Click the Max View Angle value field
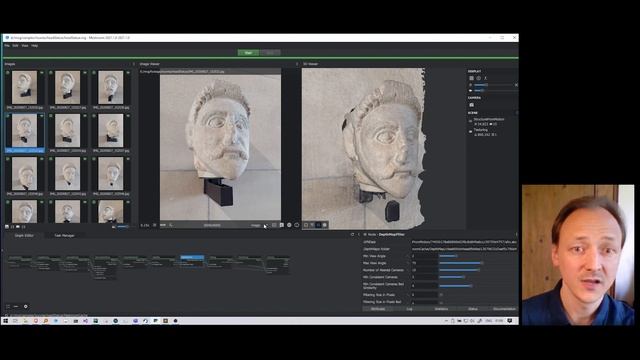This screenshot has height=360, width=640. tap(424, 263)
